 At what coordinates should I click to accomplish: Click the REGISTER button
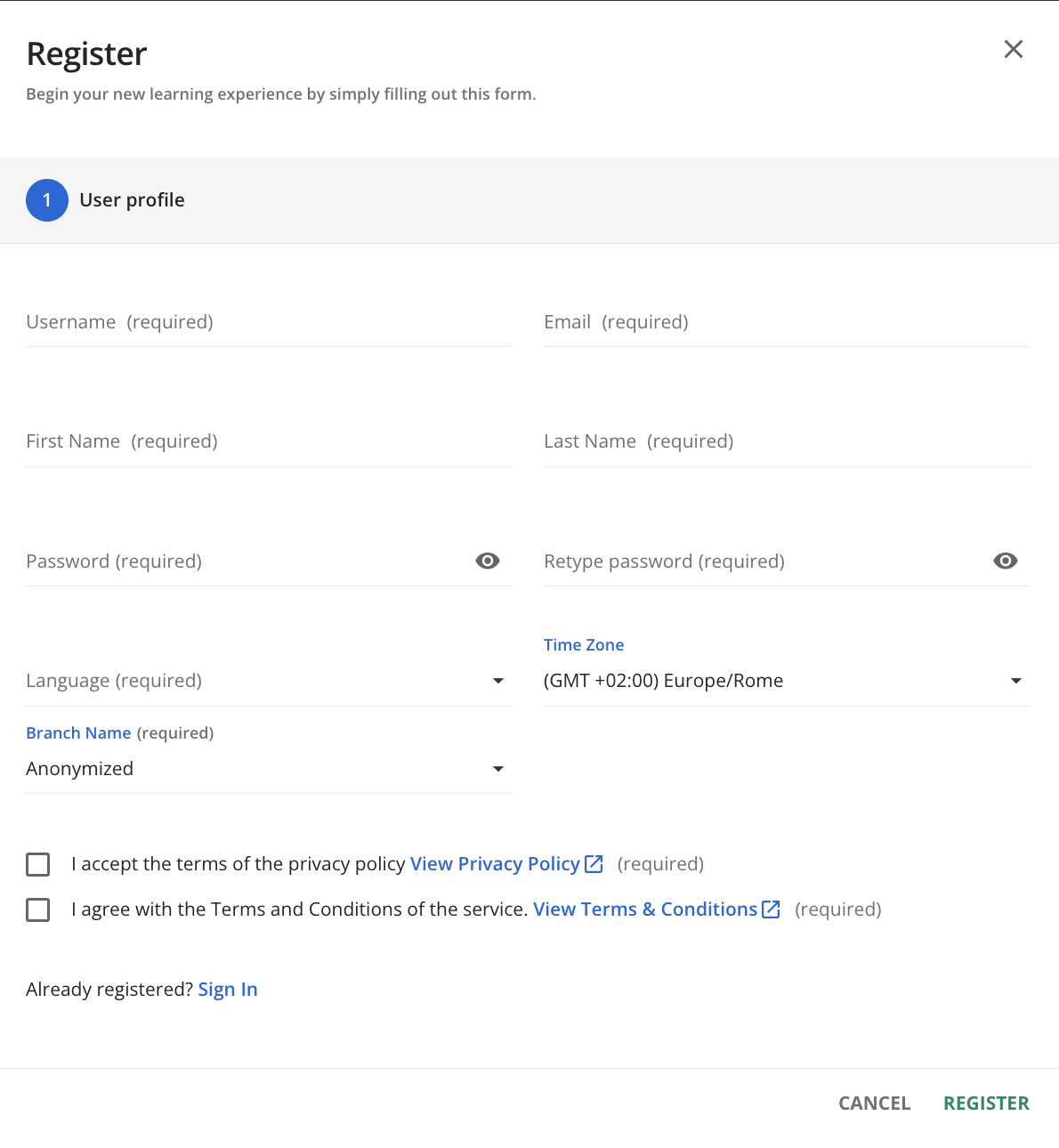986,1103
